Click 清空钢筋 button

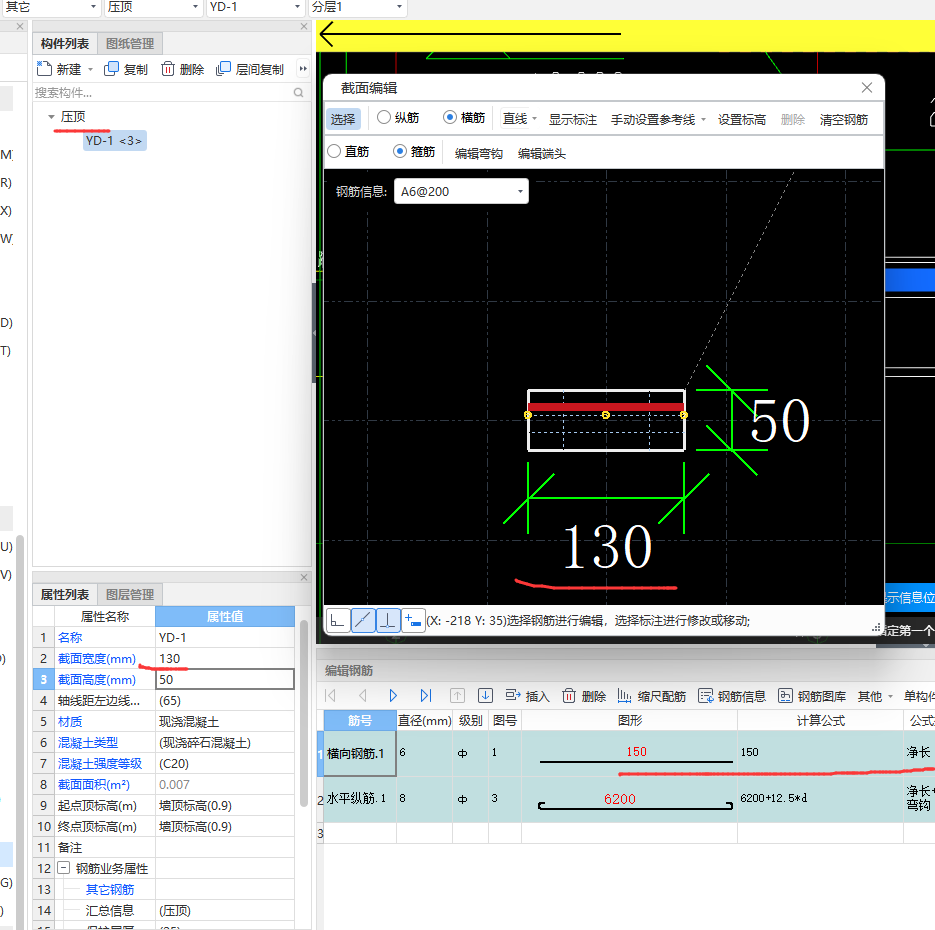coord(843,119)
